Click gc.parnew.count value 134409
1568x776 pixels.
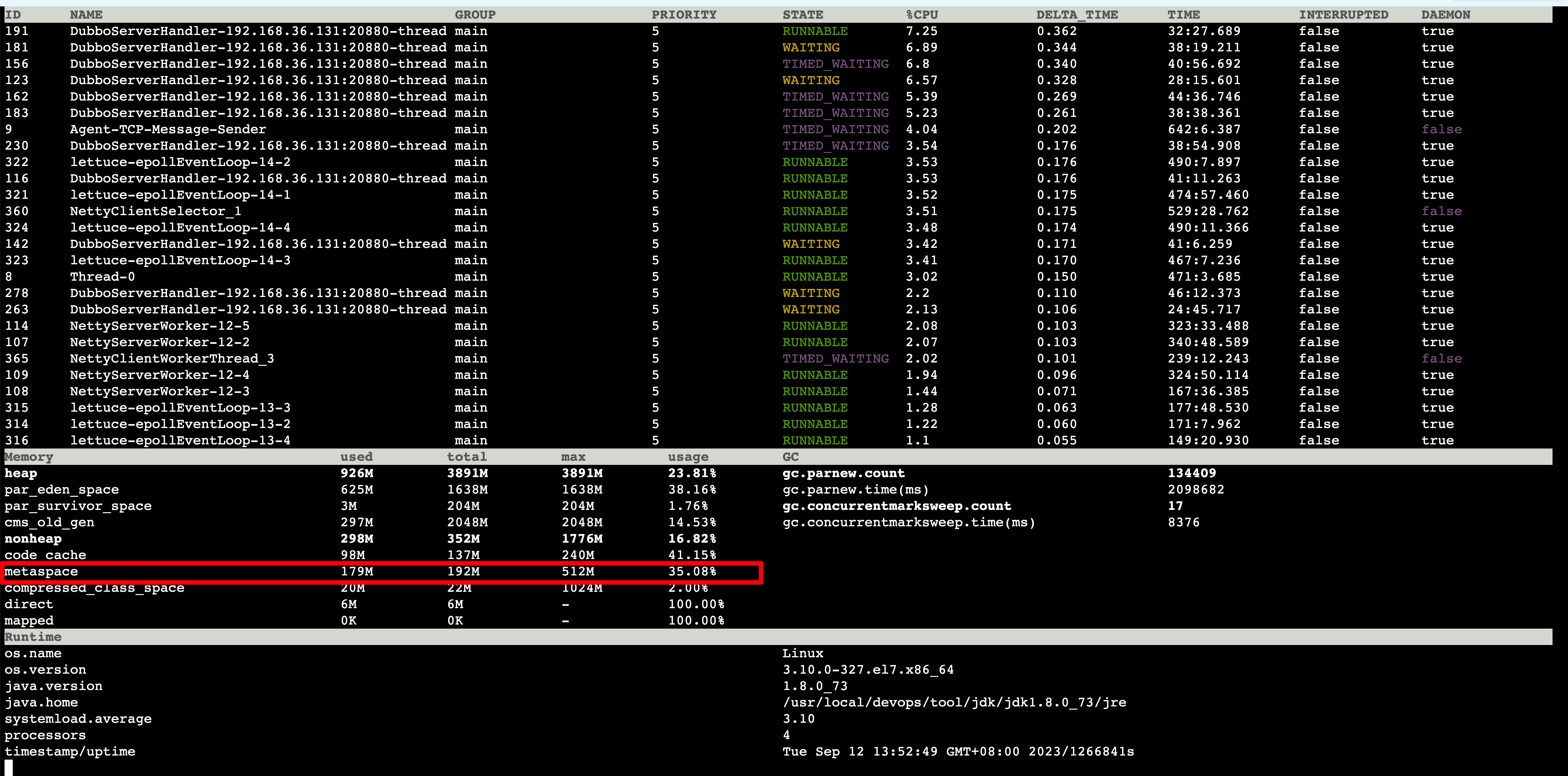(x=1192, y=474)
